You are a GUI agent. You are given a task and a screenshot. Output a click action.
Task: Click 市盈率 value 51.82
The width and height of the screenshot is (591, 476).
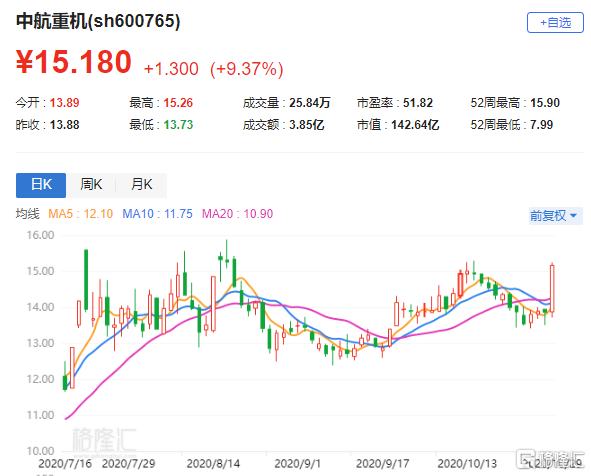pyautogui.click(x=418, y=103)
